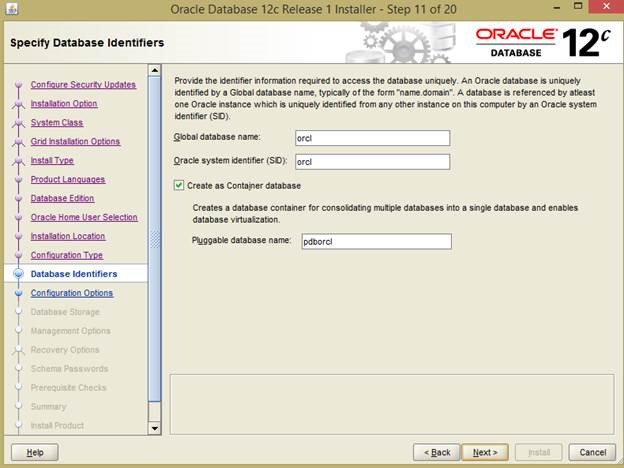Open the System Class step
This screenshot has width=624, height=468.
click(x=57, y=123)
